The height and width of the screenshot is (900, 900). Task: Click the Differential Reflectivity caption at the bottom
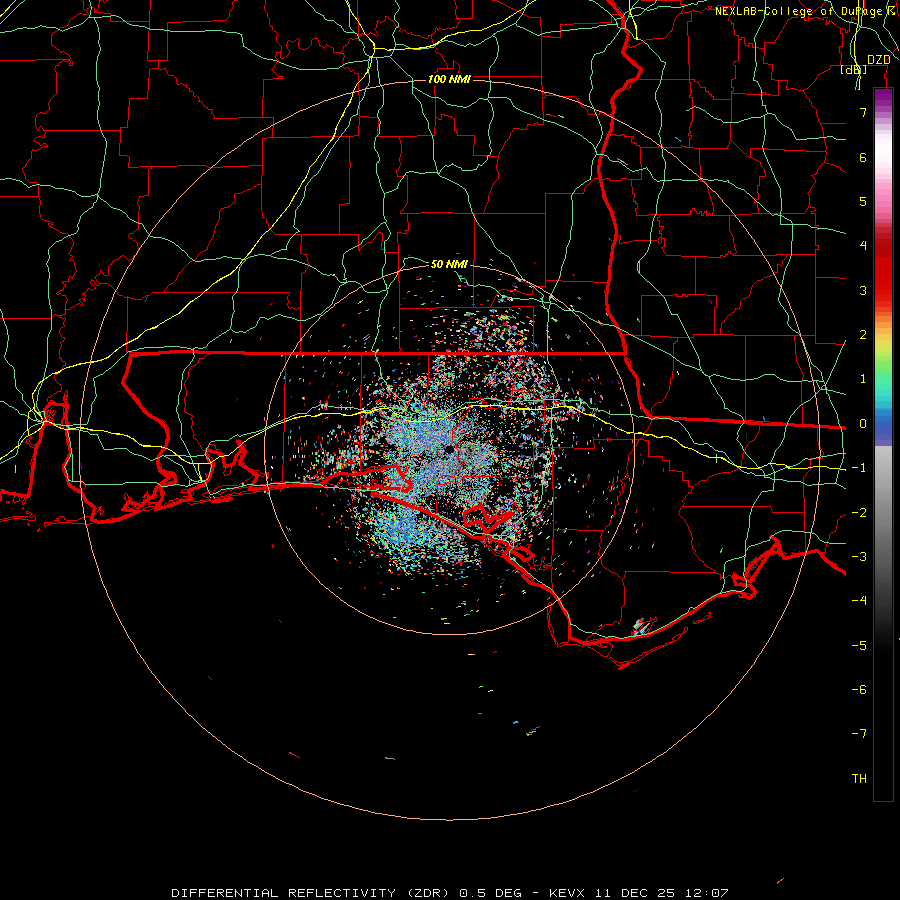[450, 893]
